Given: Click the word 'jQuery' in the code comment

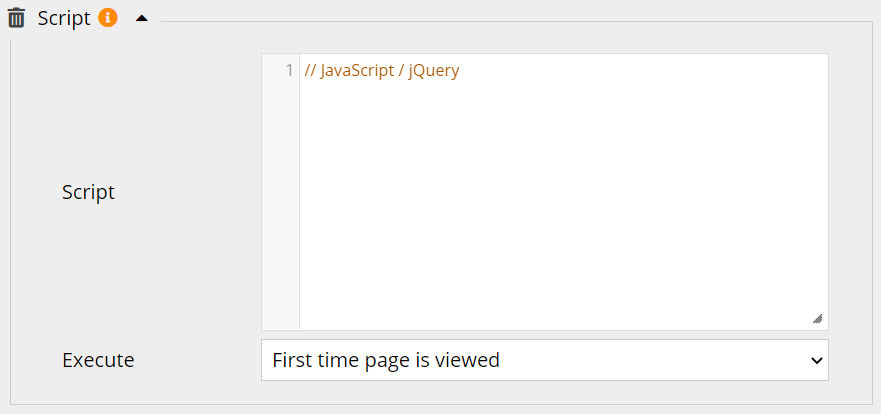Looking at the screenshot, I should (x=433, y=71).
